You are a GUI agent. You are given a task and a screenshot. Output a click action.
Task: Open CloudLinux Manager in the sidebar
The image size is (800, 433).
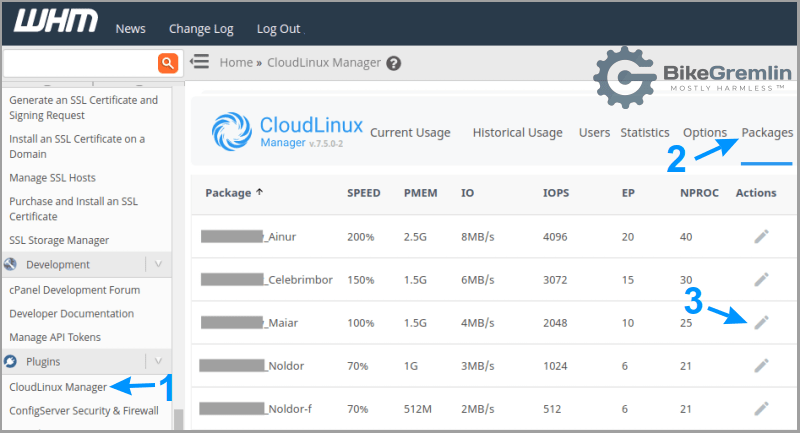[58, 387]
